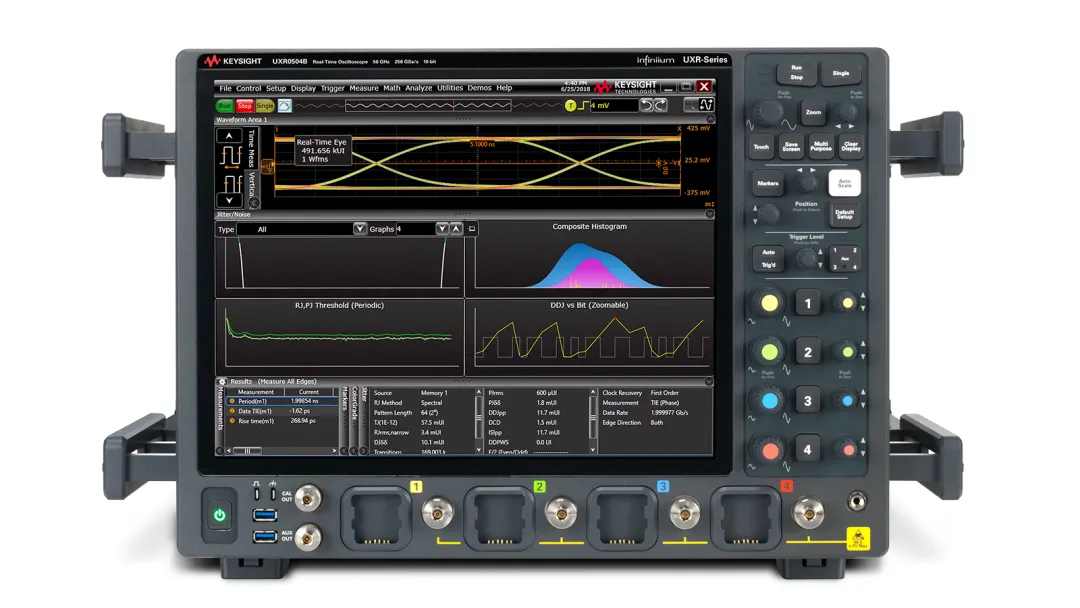The height and width of the screenshot is (608, 1080).
Task: Open the Results panel gear settings
Action: (x=222, y=382)
